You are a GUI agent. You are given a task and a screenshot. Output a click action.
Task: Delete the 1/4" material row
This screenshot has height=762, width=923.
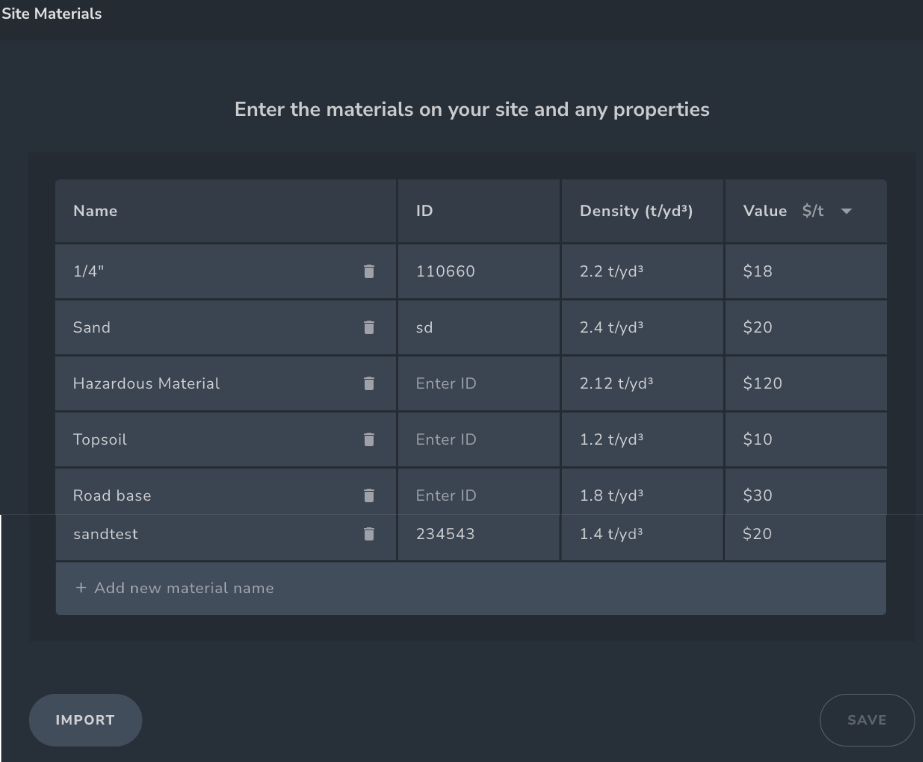pyautogui.click(x=369, y=271)
